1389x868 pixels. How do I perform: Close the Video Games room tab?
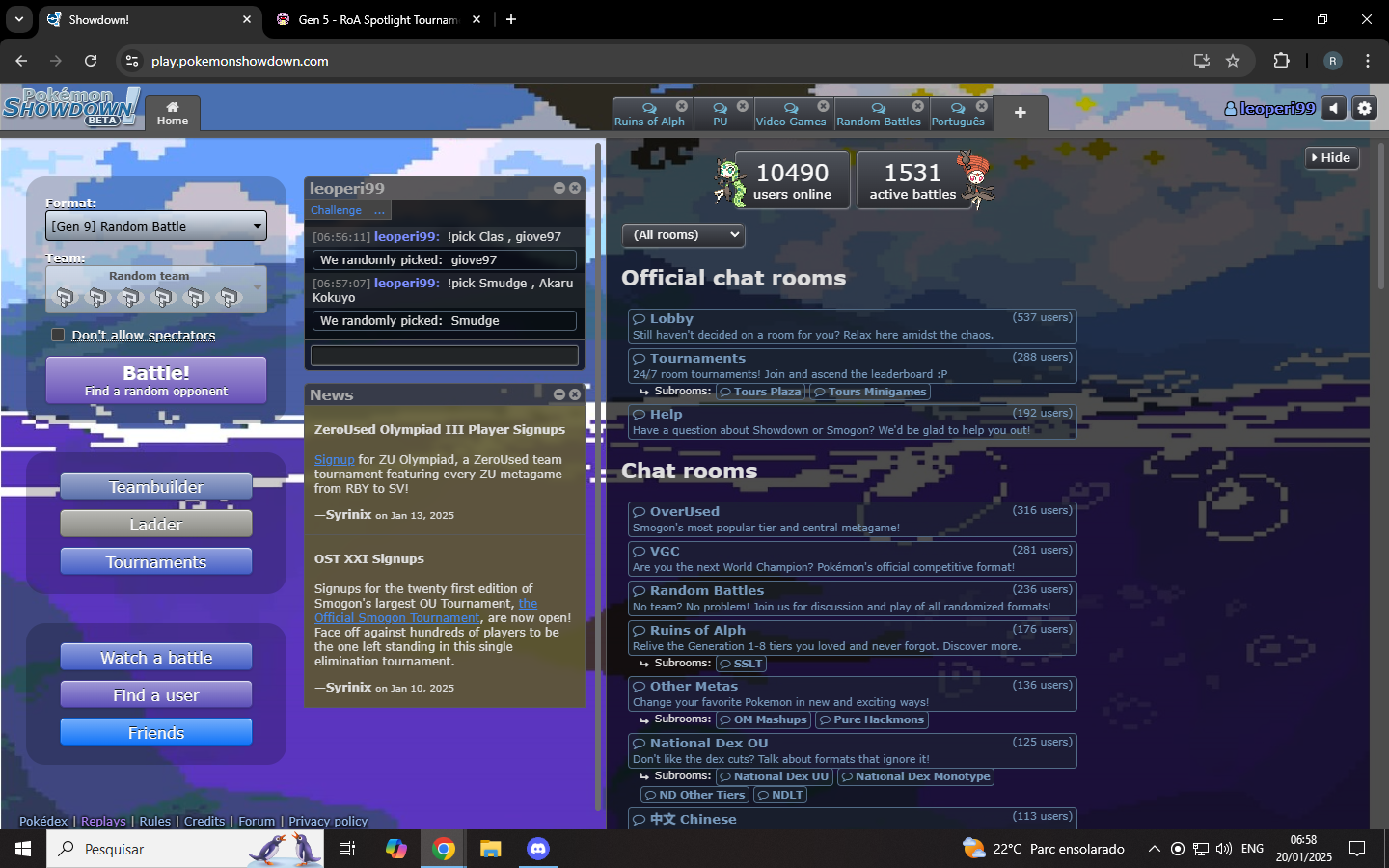point(823,106)
